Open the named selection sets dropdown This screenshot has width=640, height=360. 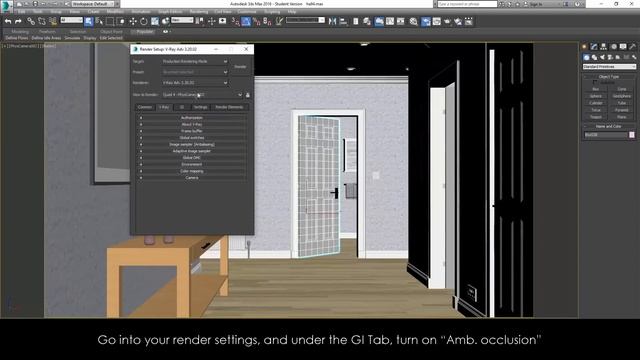pos(305,20)
